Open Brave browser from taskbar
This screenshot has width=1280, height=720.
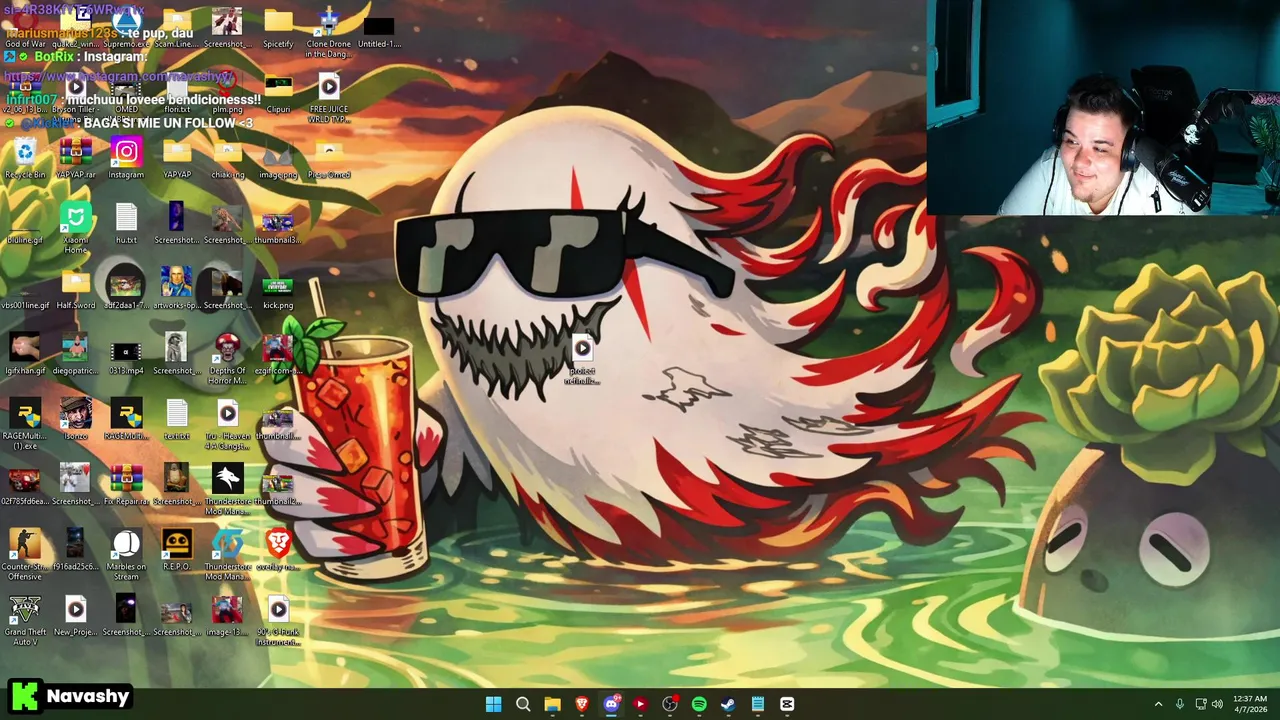(x=581, y=704)
